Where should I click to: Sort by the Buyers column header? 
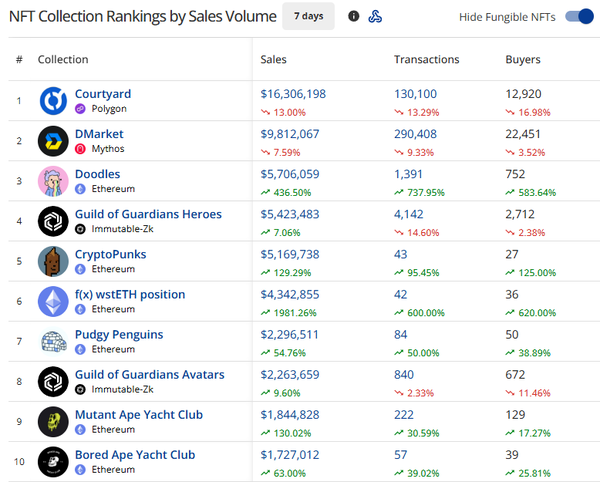pyautogui.click(x=523, y=60)
